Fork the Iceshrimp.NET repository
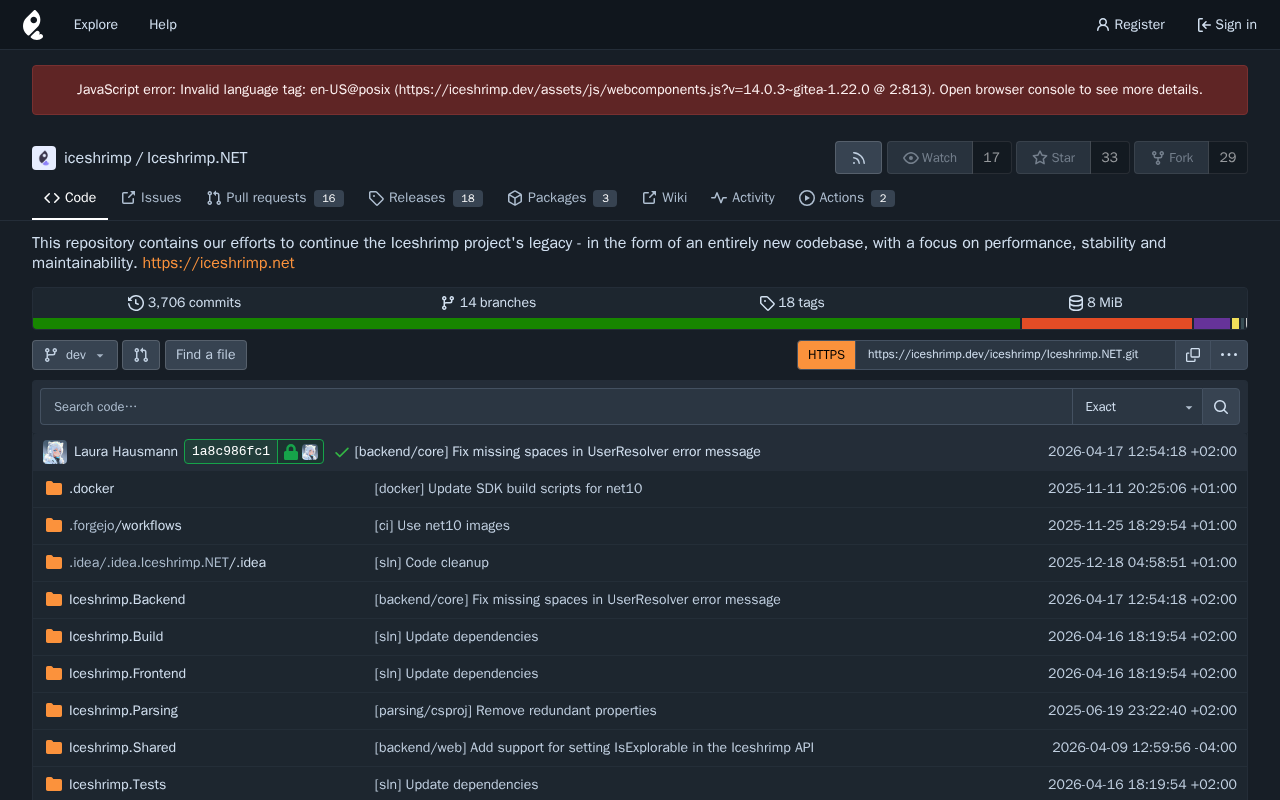This screenshot has height=800, width=1280. pyautogui.click(x=1171, y=158)
